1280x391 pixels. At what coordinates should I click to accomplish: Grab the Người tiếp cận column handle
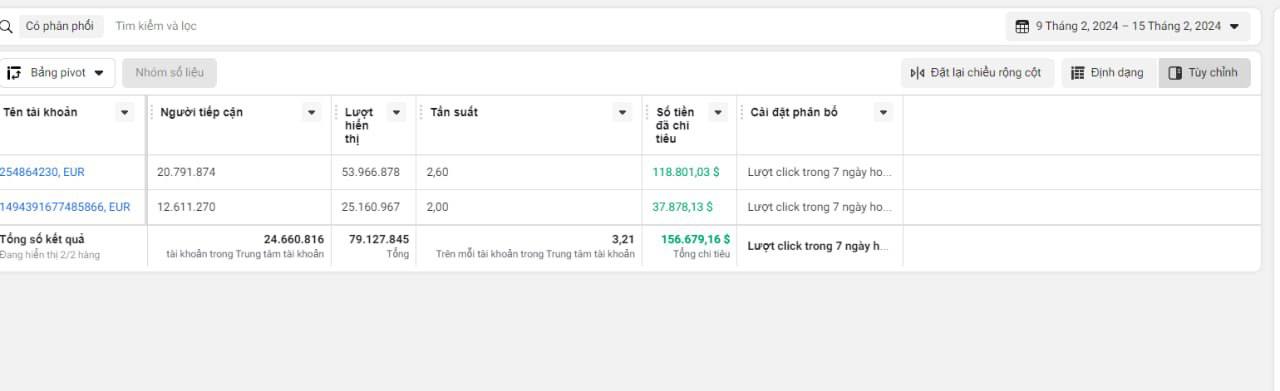(153, 112)
